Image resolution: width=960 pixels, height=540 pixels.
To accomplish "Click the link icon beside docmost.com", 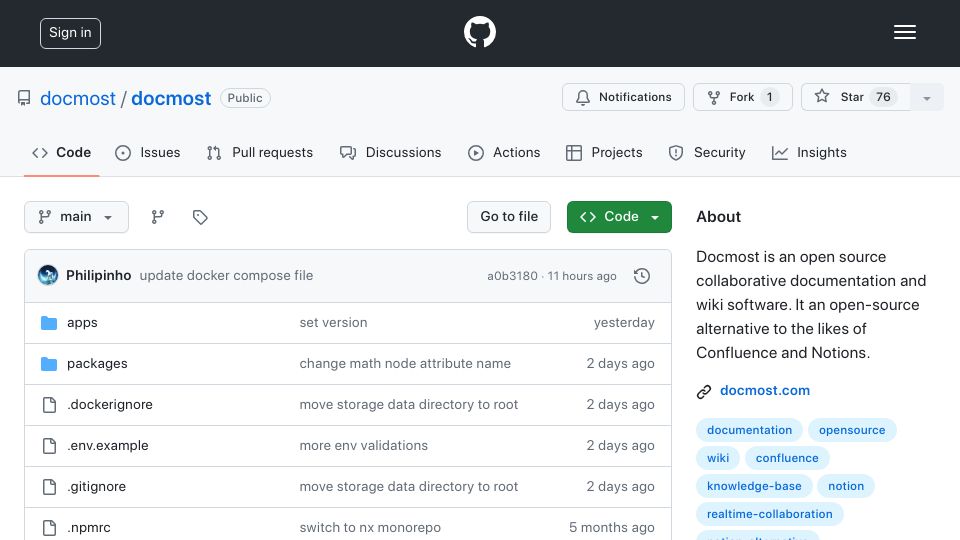I will point(704,391).
